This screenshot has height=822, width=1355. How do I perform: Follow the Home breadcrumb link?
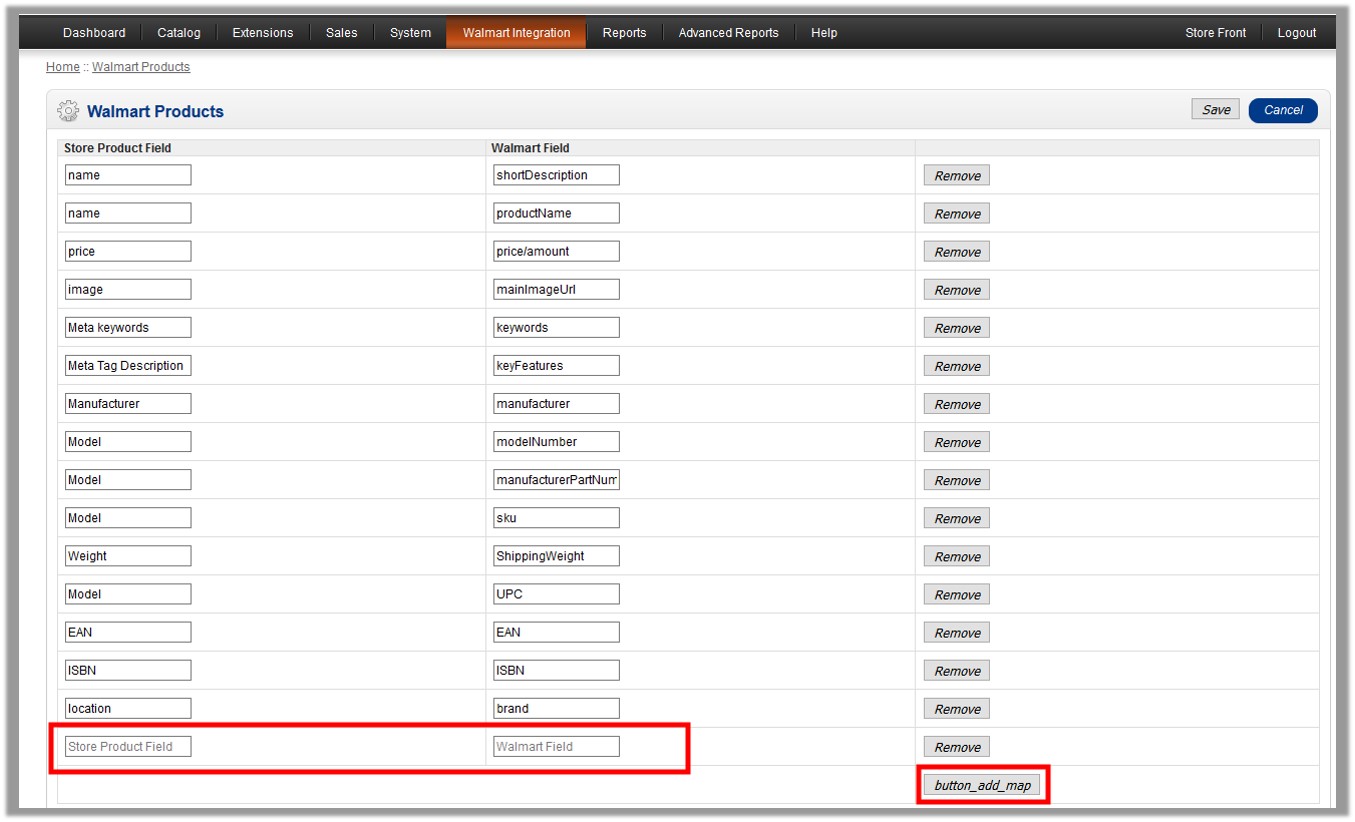pyautogui.click(x=62, y=67)
